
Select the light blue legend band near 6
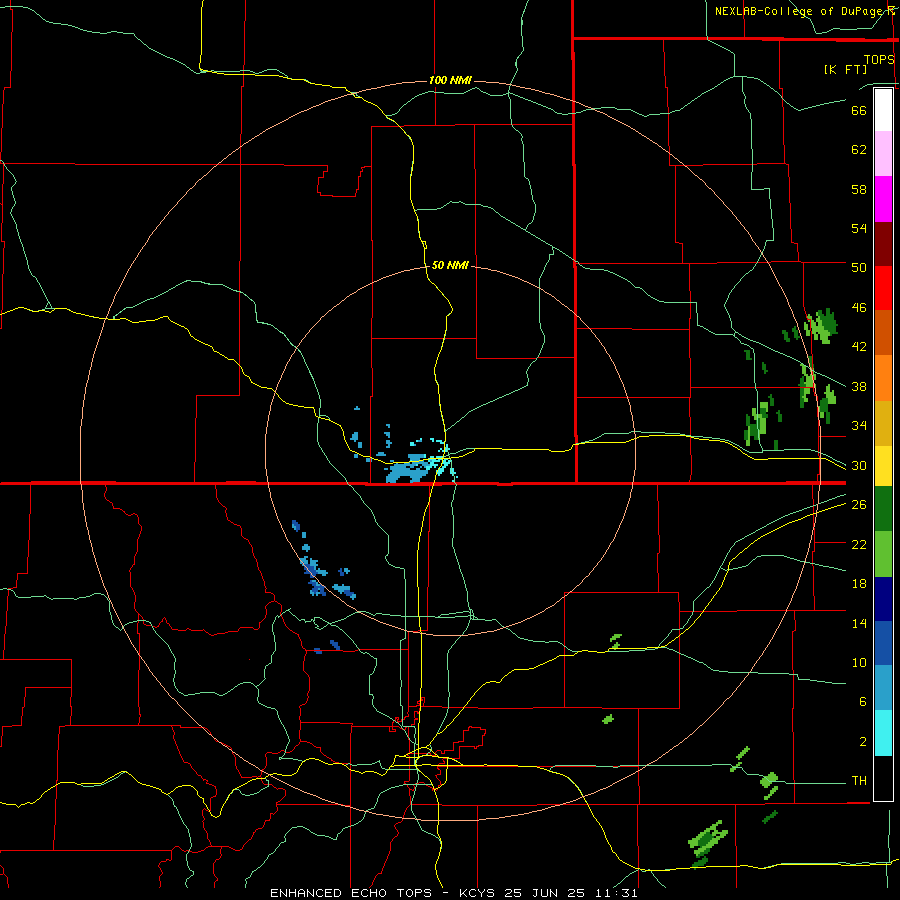tap(883, 688)
